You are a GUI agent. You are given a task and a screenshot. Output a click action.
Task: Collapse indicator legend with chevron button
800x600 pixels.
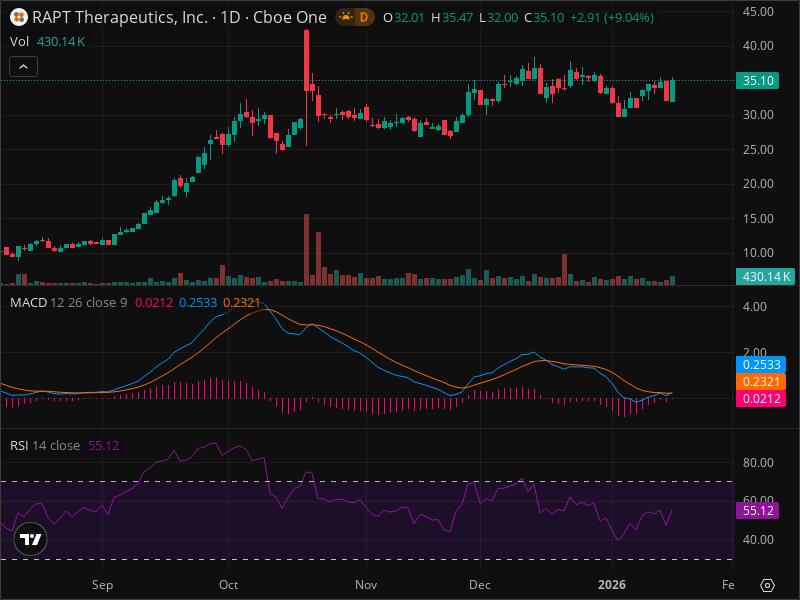[x=23, y=66]
